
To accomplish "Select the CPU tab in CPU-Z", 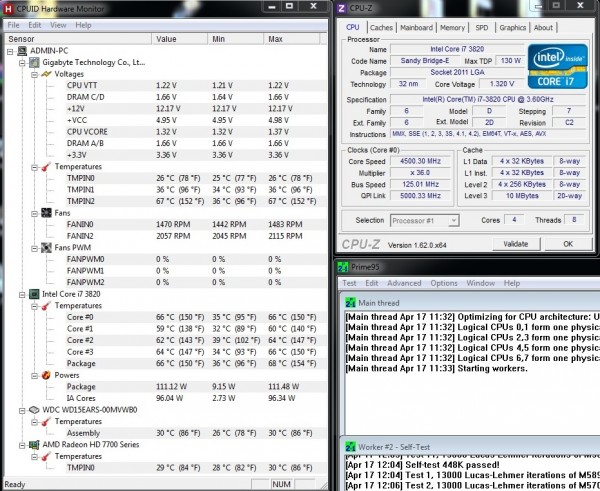I will [x=353, y=27].
